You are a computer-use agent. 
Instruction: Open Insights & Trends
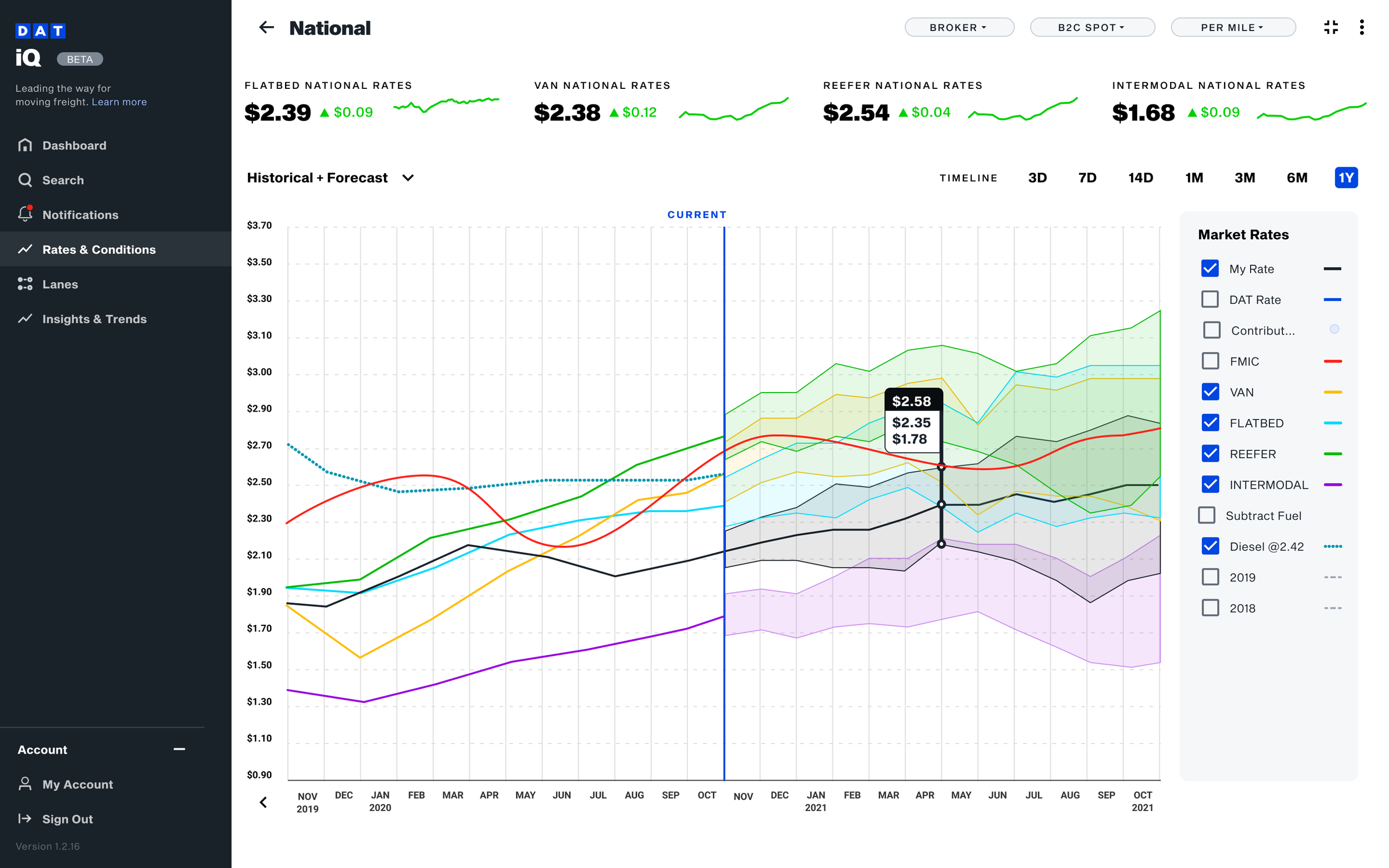tap(94, 319)
